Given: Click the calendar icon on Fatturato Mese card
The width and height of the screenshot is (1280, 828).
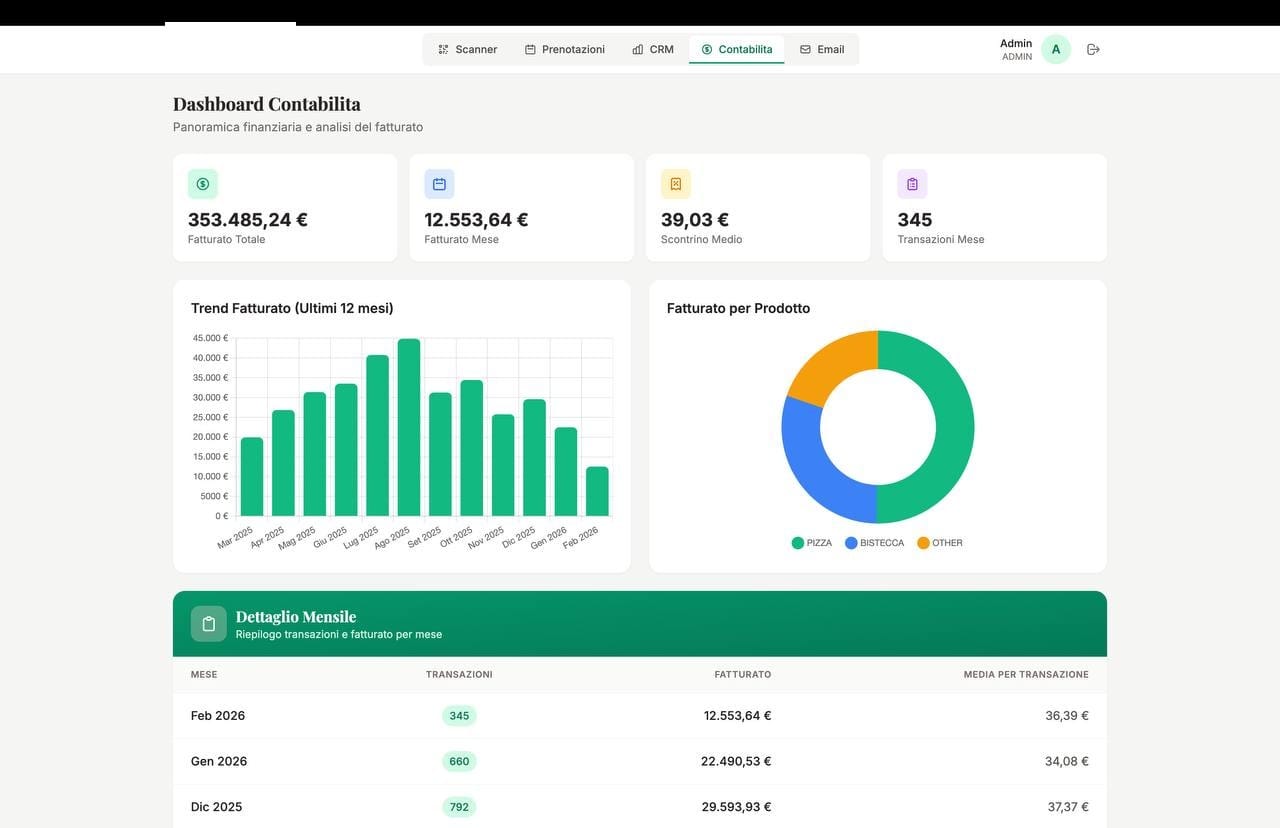Looking at the screenshot, I should [x=435, y=181].
